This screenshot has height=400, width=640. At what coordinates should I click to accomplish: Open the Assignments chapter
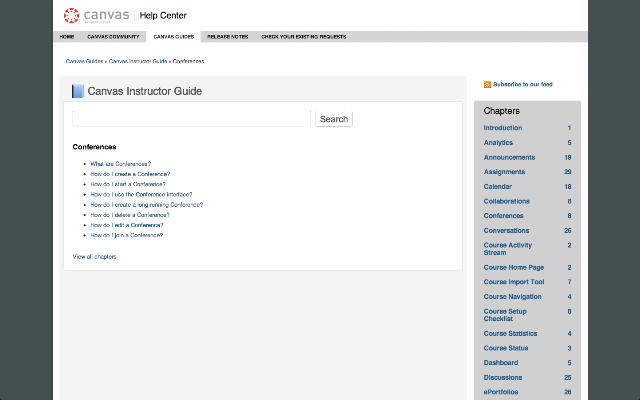[x=504, y=172]
